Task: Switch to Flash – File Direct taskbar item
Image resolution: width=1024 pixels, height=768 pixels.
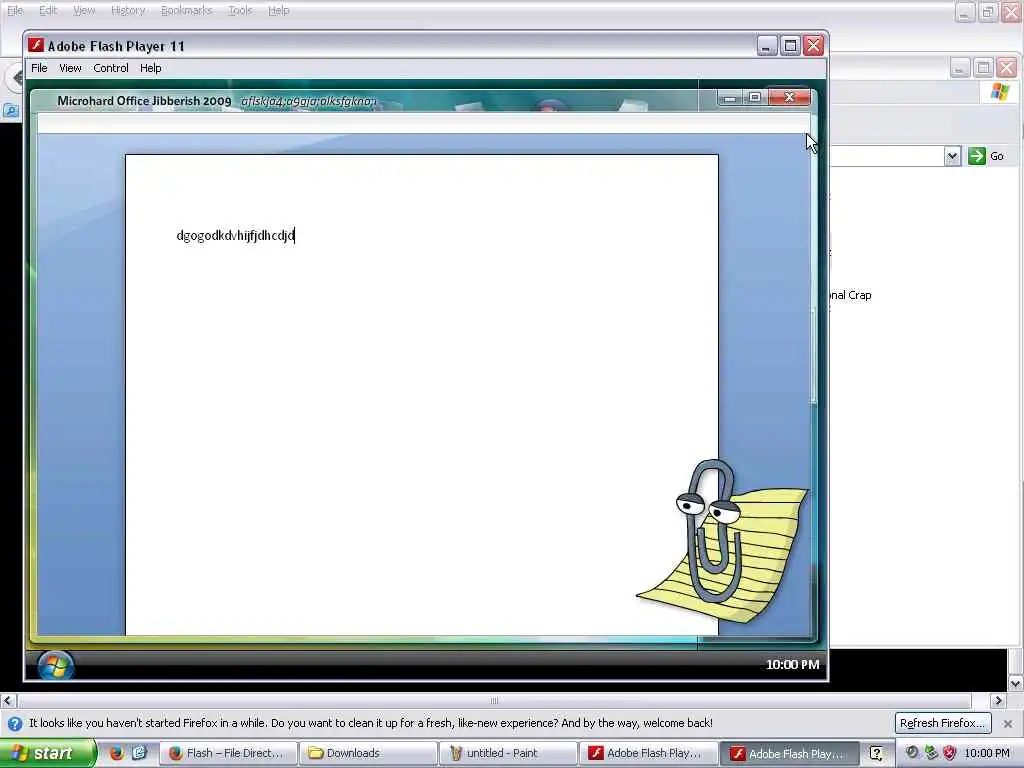Action: pyautogui.click(x=229, y=753)
